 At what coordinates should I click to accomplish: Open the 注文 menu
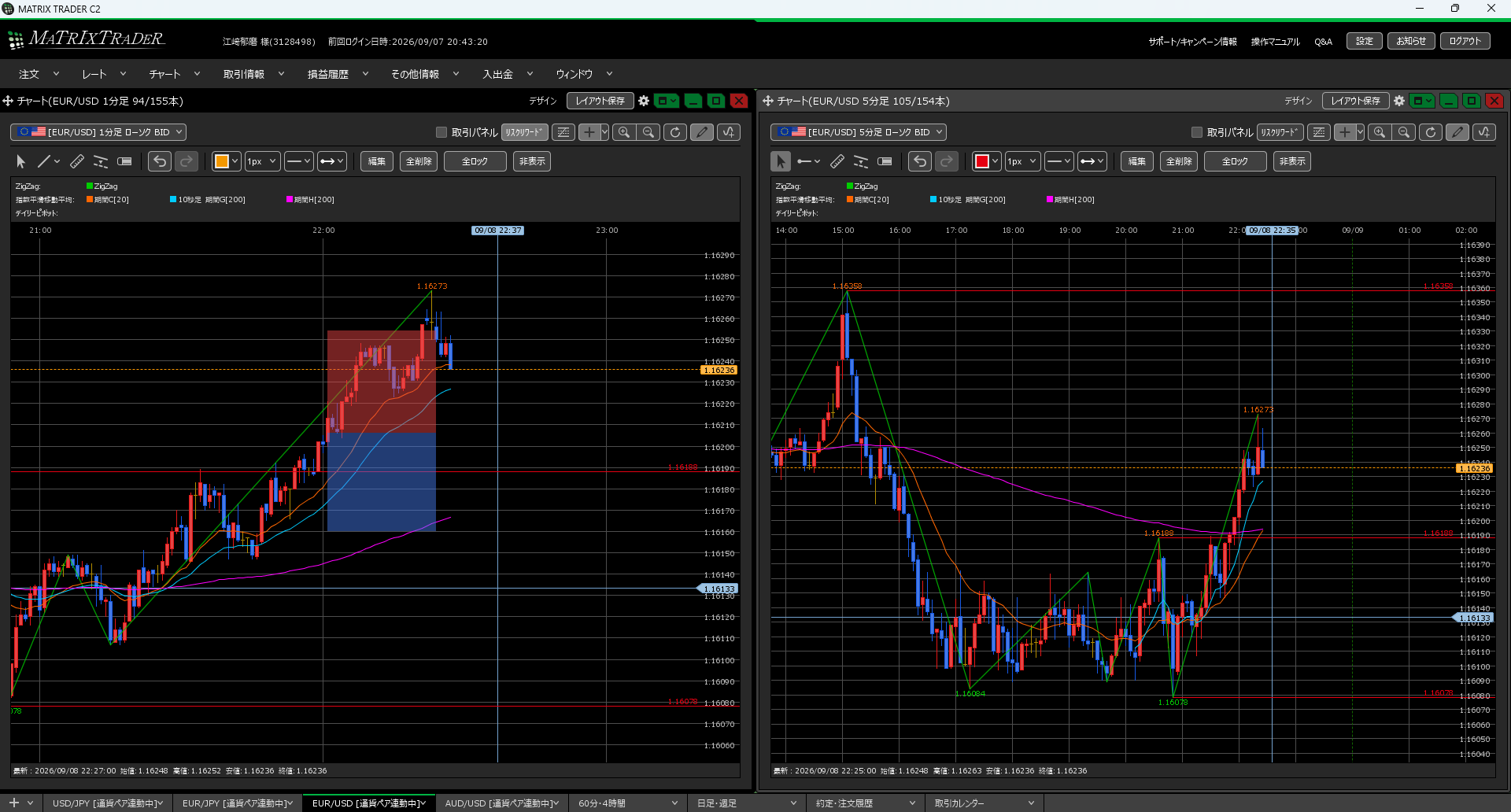pos(39,74)
